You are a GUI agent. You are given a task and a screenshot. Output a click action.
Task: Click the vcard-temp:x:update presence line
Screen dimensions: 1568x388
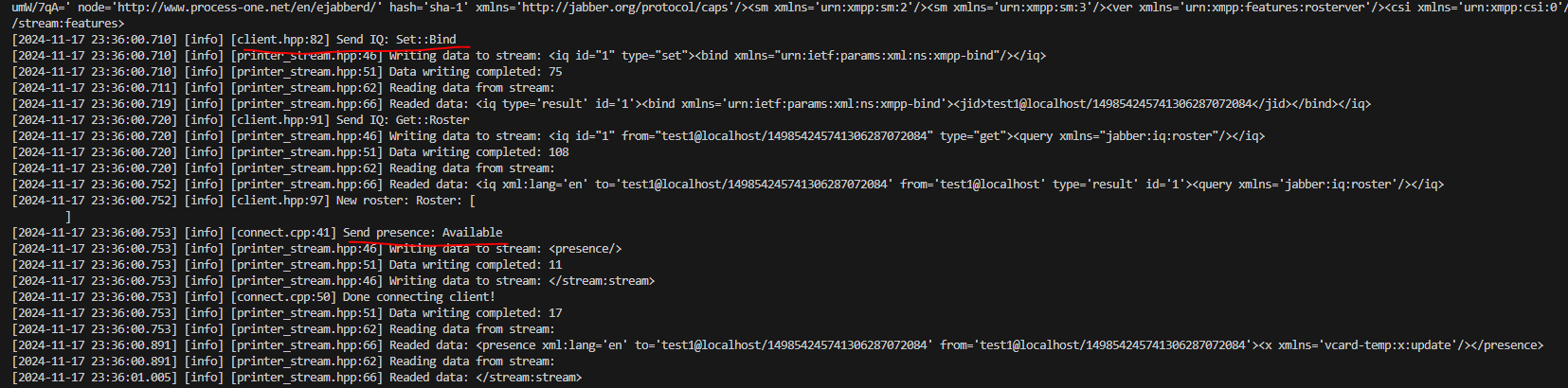pyautogui.click(x=777, y=345)
